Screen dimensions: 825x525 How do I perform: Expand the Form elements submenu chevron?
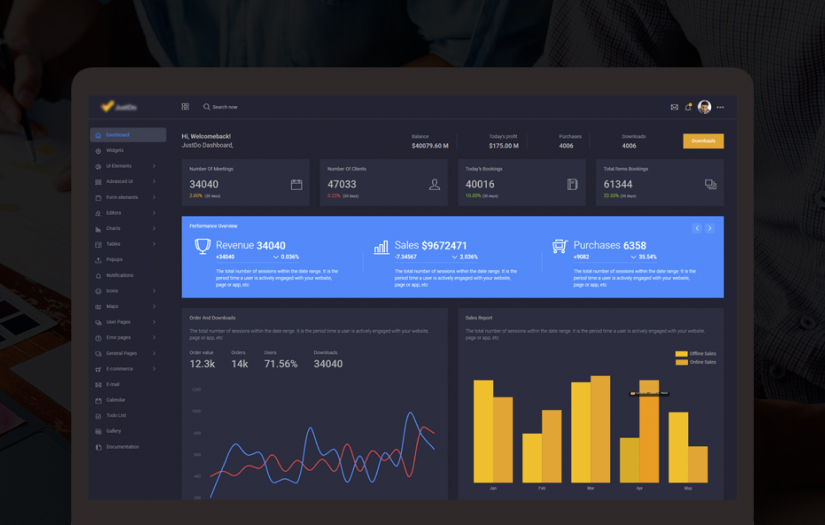point(154,197)
